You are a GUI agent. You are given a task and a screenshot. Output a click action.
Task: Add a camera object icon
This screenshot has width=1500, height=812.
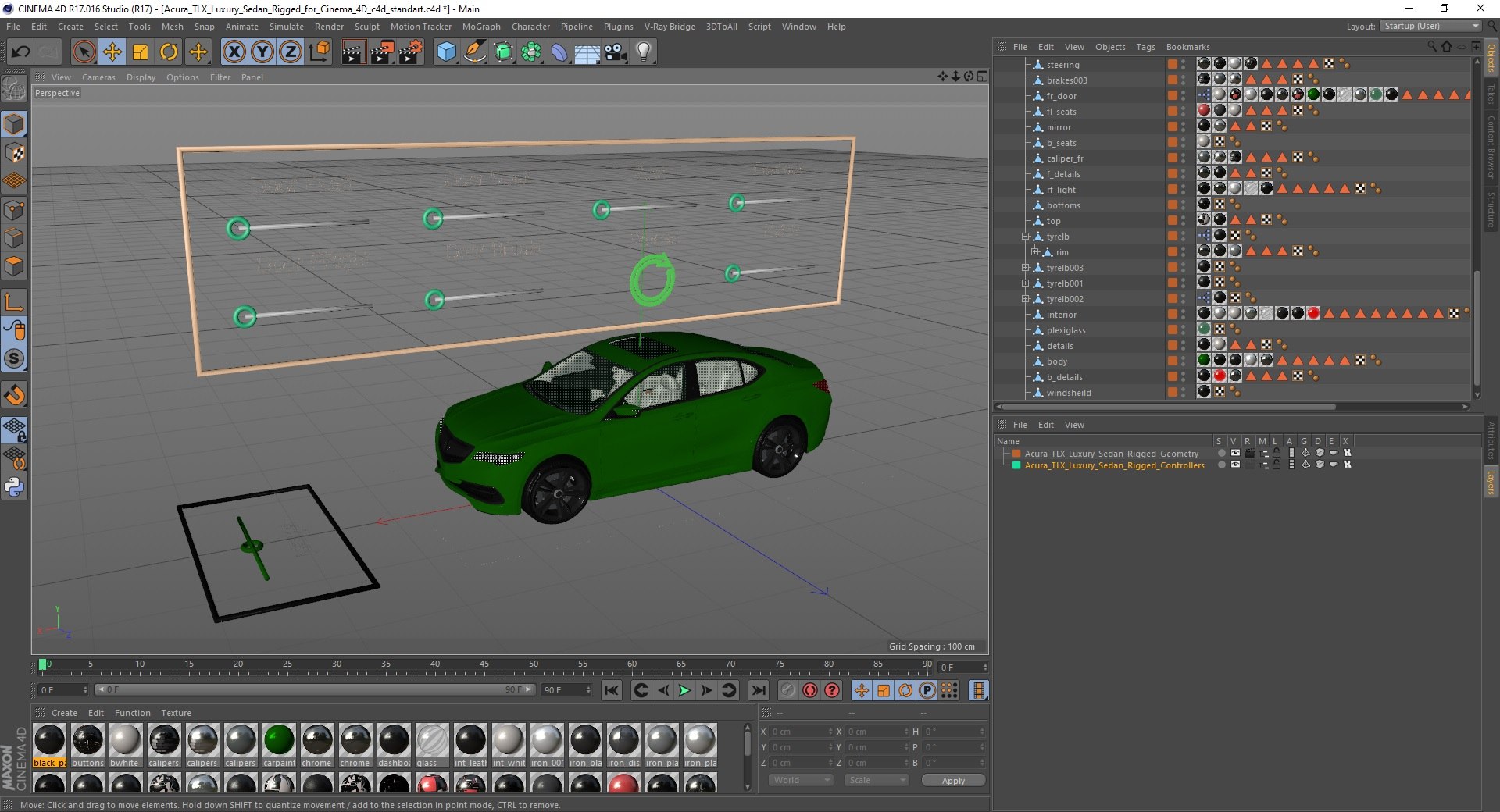[x=616, y=52]
